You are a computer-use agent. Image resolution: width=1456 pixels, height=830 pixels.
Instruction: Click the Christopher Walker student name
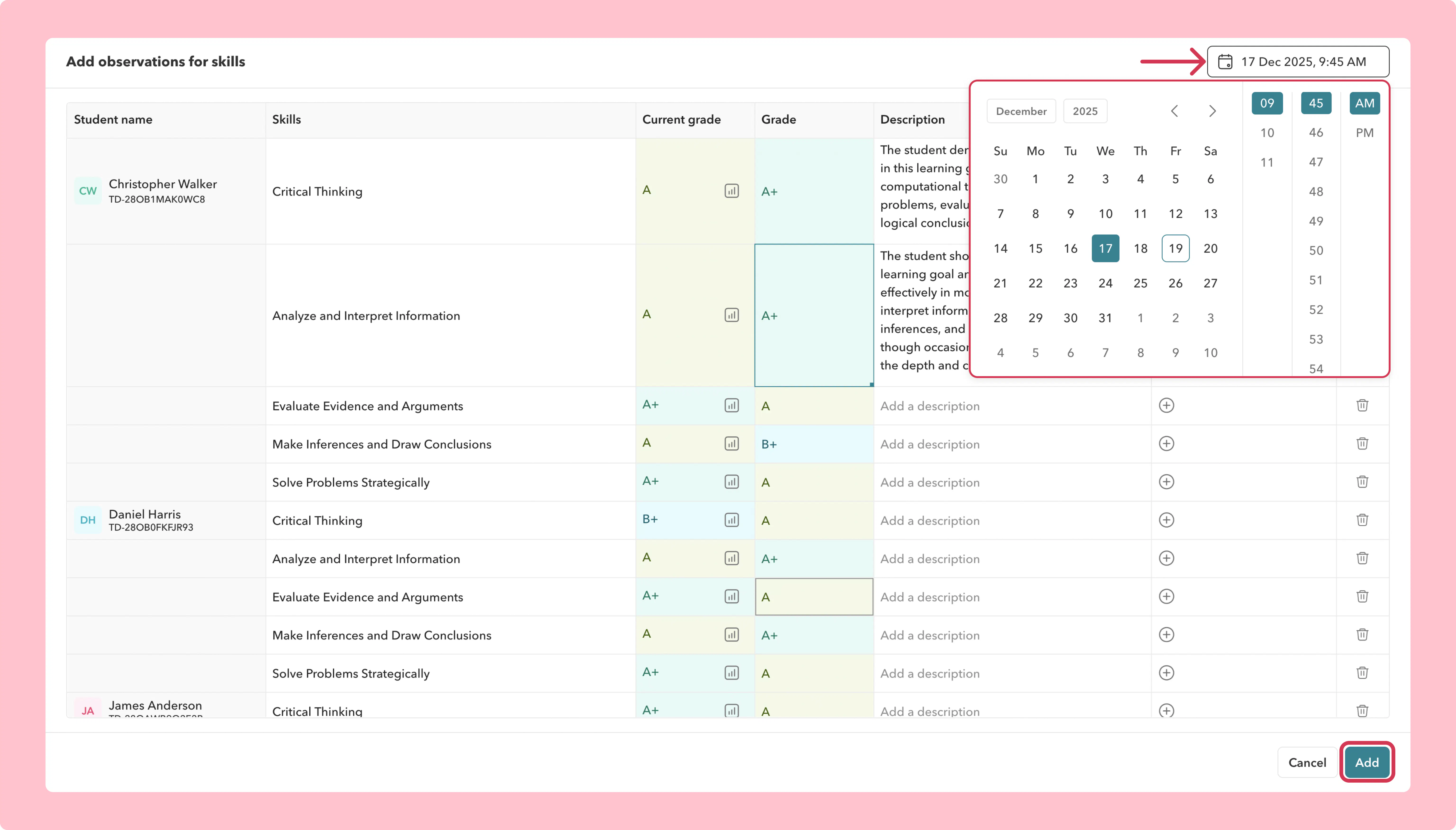click(x=163, y=184)
